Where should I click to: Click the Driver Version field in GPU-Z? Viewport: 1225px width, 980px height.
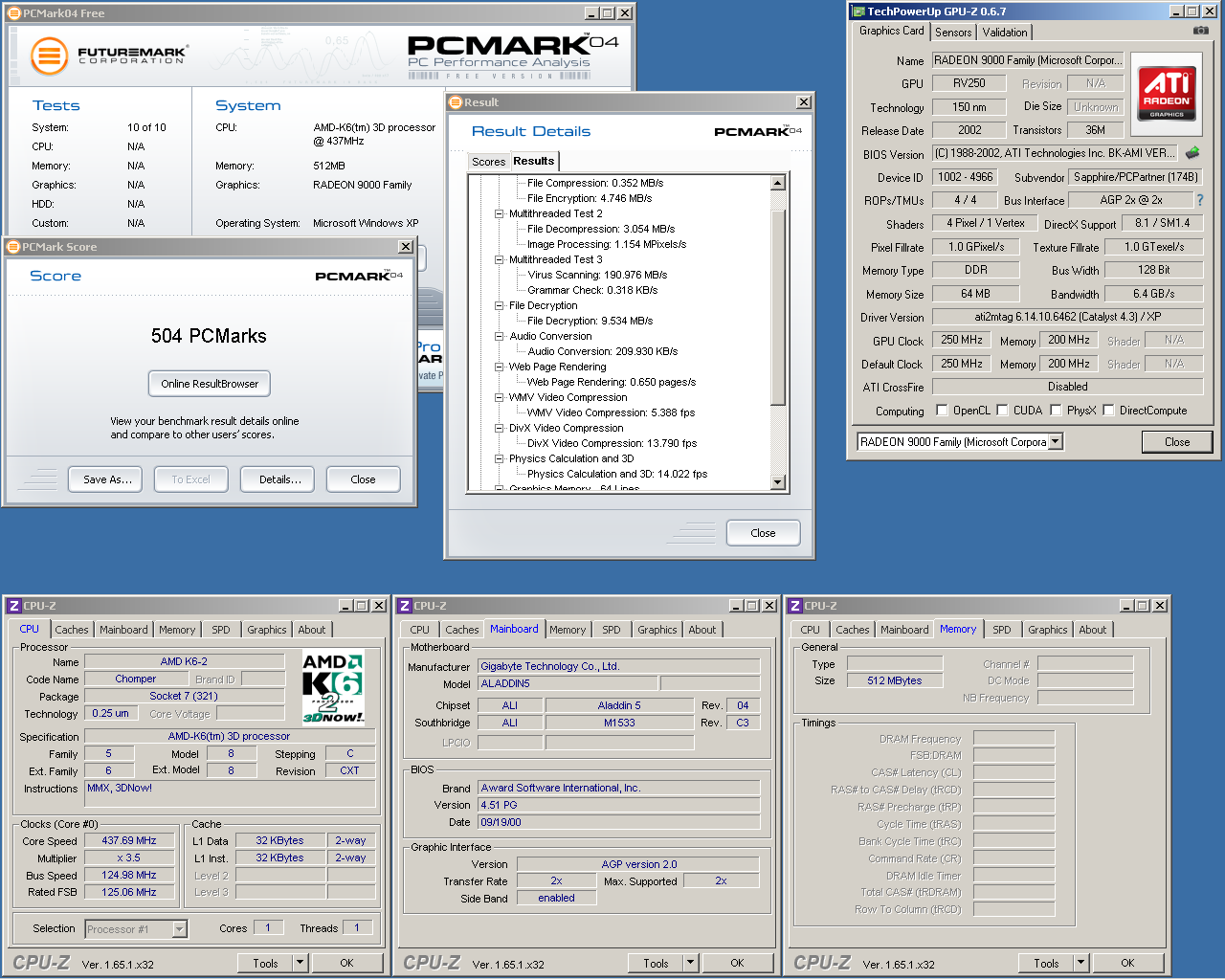pyautogui.click(x=1067, y=317)
